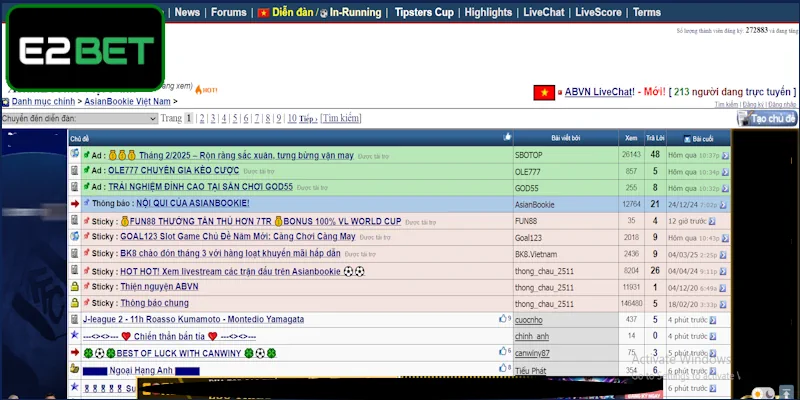Click the Vietnam flag next to ABVN LiveChat

pyautogui.click(x=544, y=92)
